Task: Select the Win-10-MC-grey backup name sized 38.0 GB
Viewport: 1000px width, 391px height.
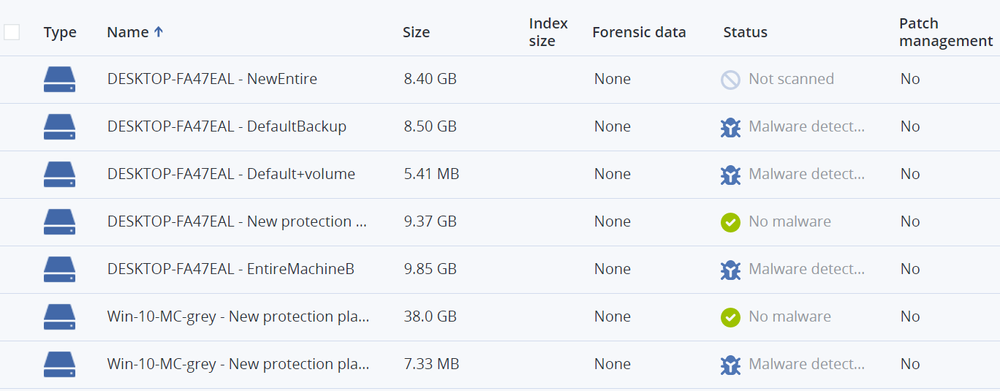Action: (x=239, y=317)
